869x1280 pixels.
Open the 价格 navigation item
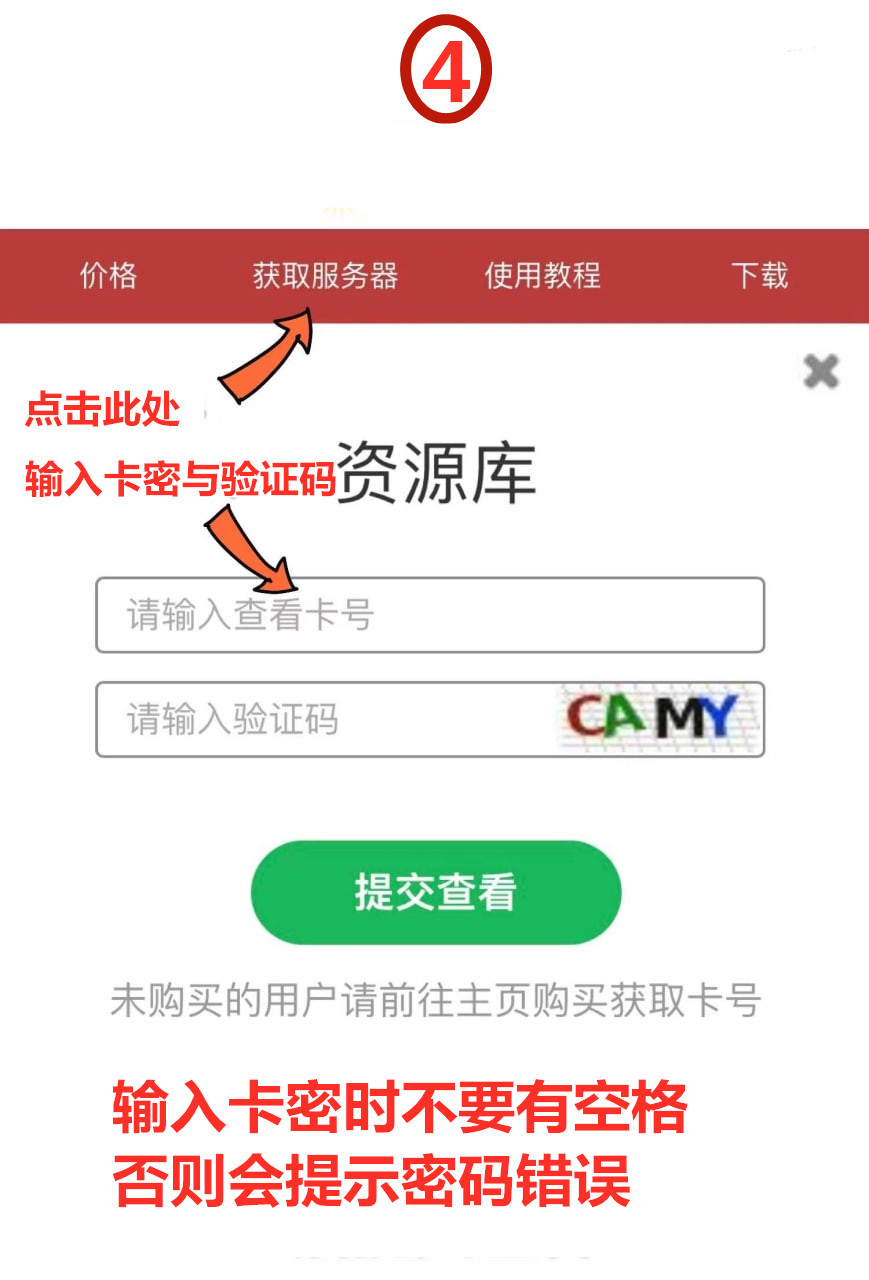(108, 275)
